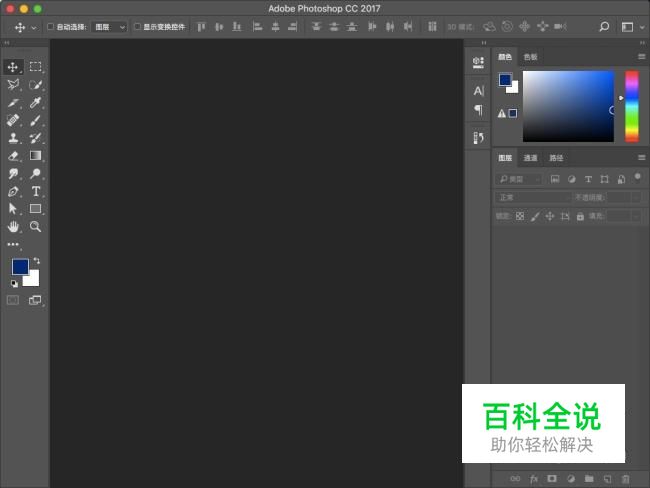The height and width of the screenshot is (488, 650).
Task: Click the search magnifier in options bar
Action: pos(604,27)
